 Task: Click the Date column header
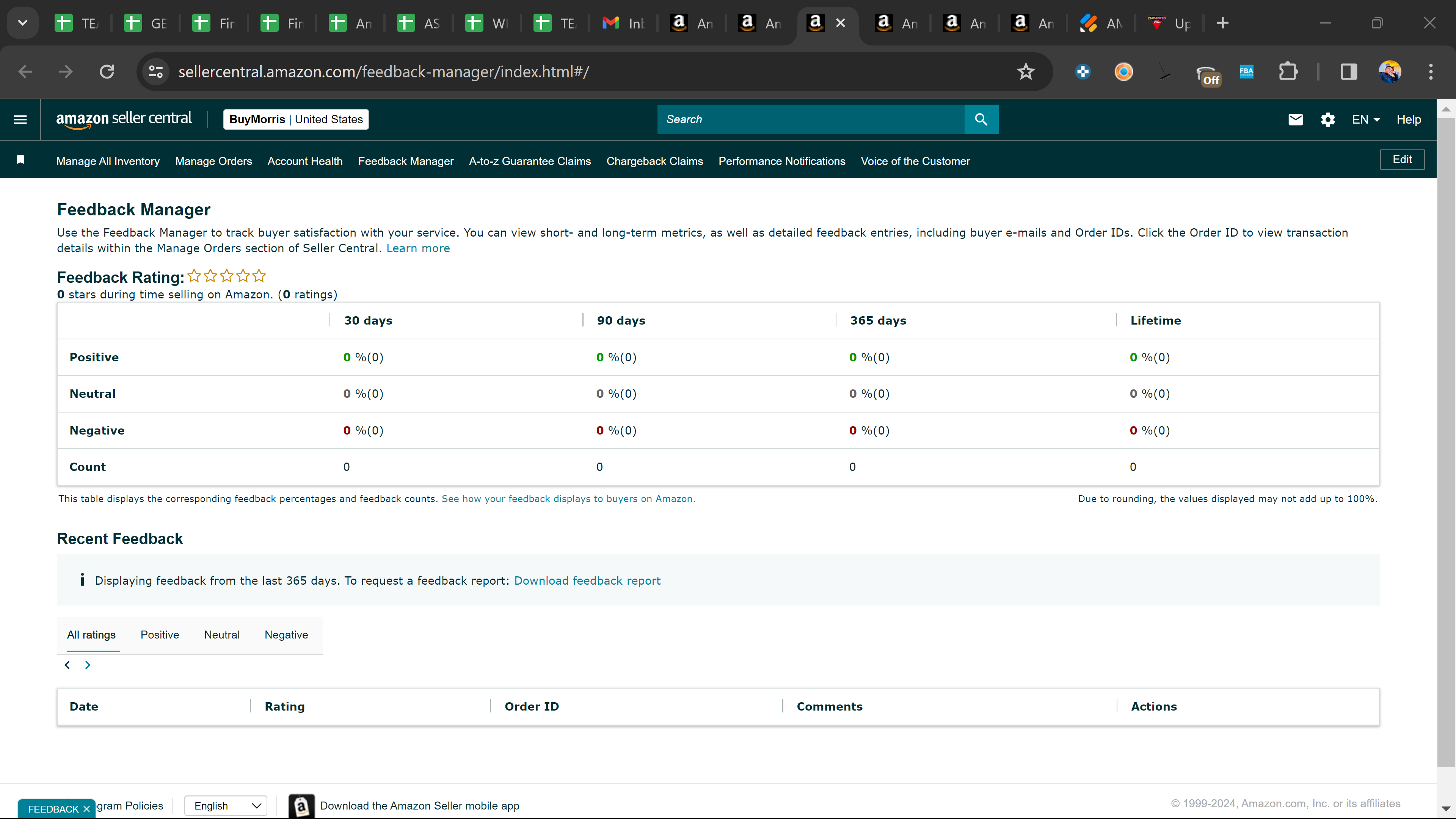(84, 706)
